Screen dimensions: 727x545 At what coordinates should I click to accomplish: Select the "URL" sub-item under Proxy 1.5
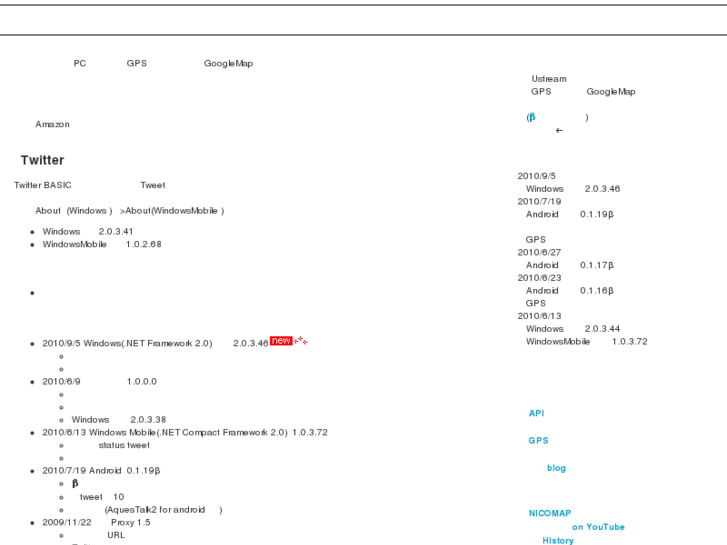coord(116,535)
